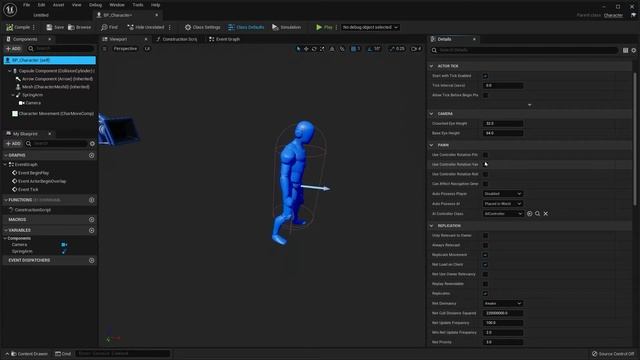Open the Window menu

(x=117, y=5)
